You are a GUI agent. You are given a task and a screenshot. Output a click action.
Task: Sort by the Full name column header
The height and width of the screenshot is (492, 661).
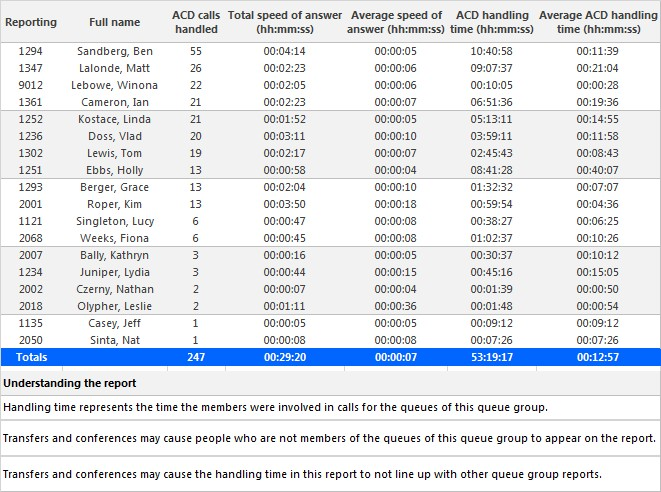pyautogui.click(x=115, y=22)
